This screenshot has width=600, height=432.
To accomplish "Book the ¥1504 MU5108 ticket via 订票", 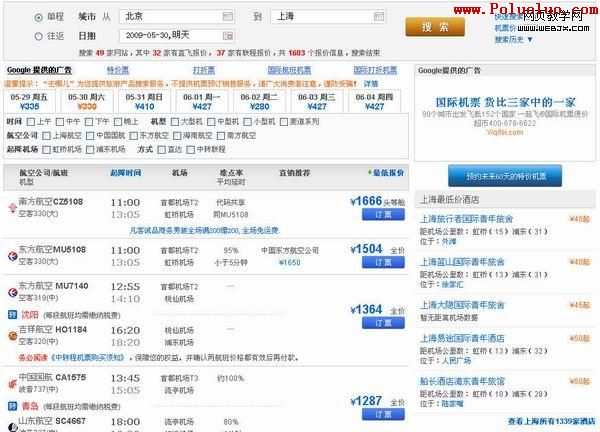I will [383, 262].
